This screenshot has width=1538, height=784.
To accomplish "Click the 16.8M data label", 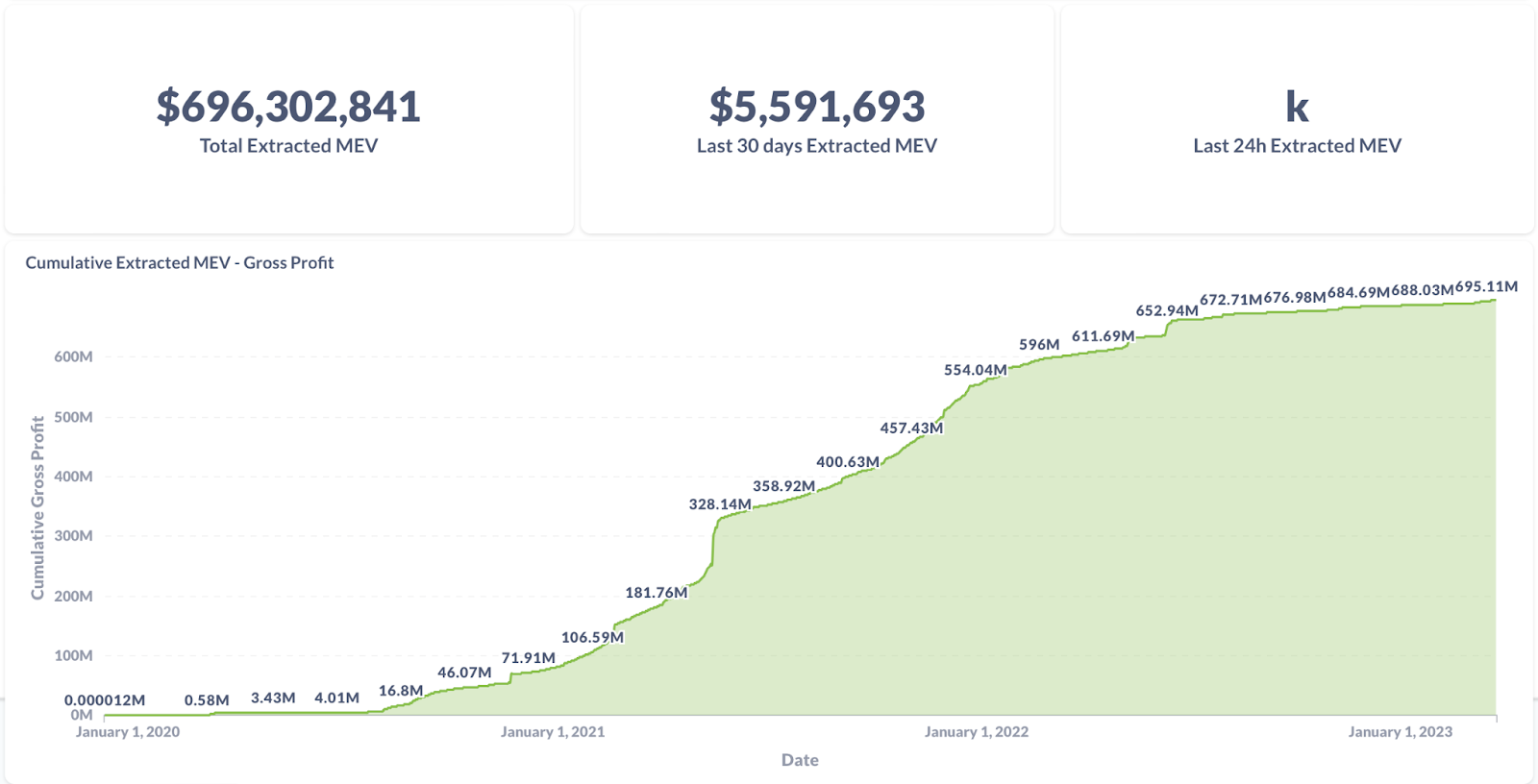I will pyautogui.click(x=401, y=691).
